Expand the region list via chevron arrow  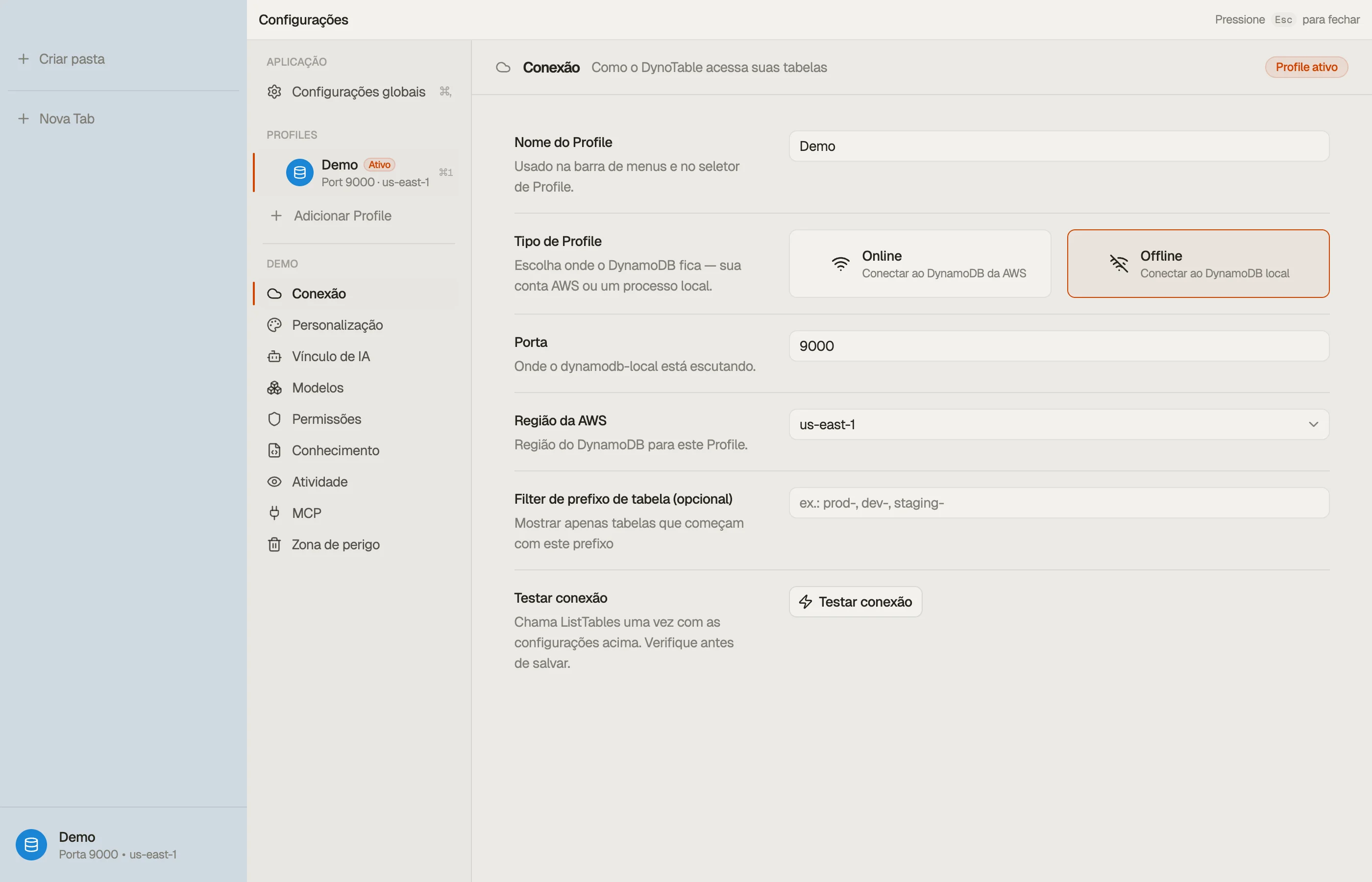pos(1314,424)
